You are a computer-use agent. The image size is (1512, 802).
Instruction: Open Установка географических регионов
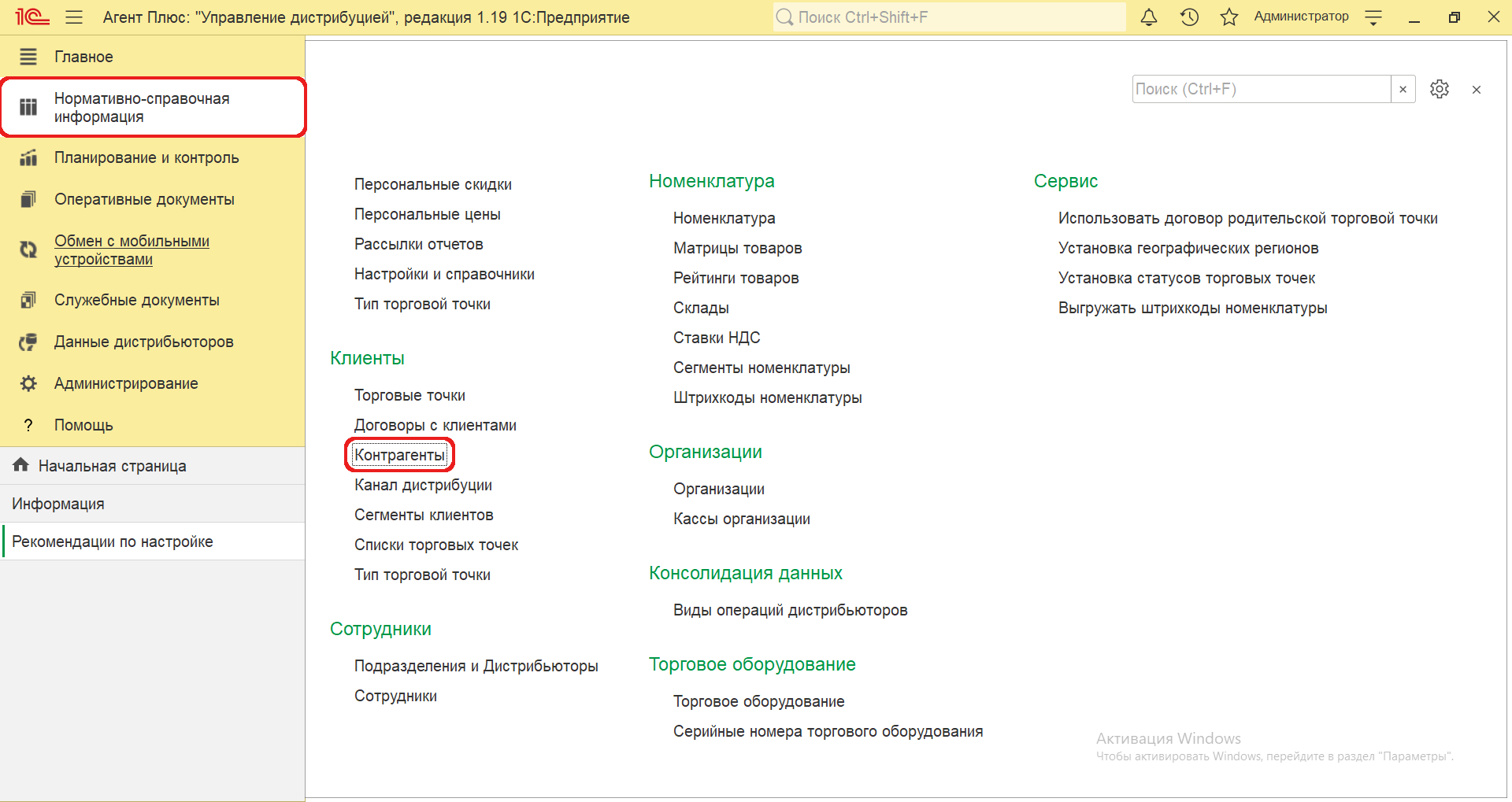(1188, 248)
